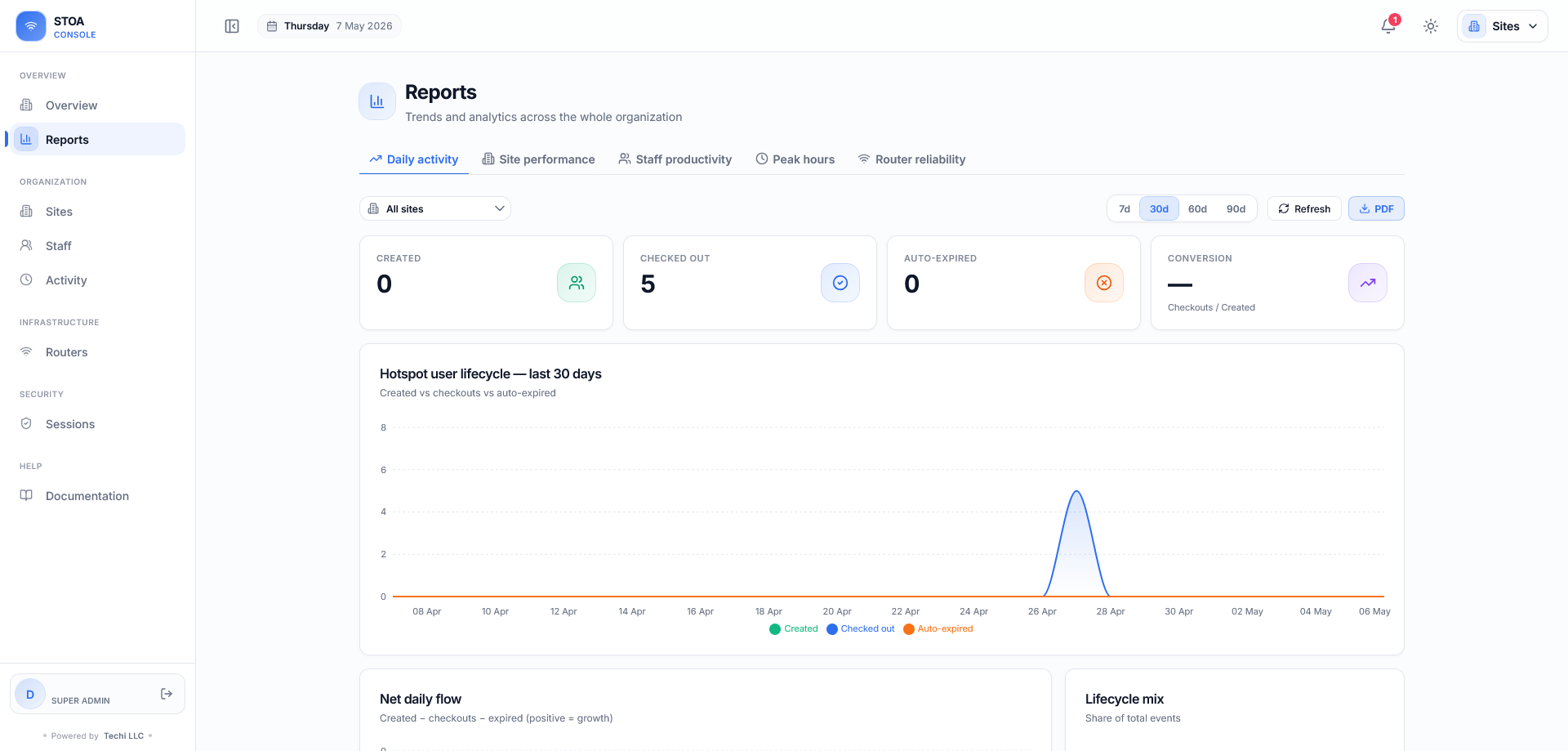Click the Checked out value 5

click(648, 284)
